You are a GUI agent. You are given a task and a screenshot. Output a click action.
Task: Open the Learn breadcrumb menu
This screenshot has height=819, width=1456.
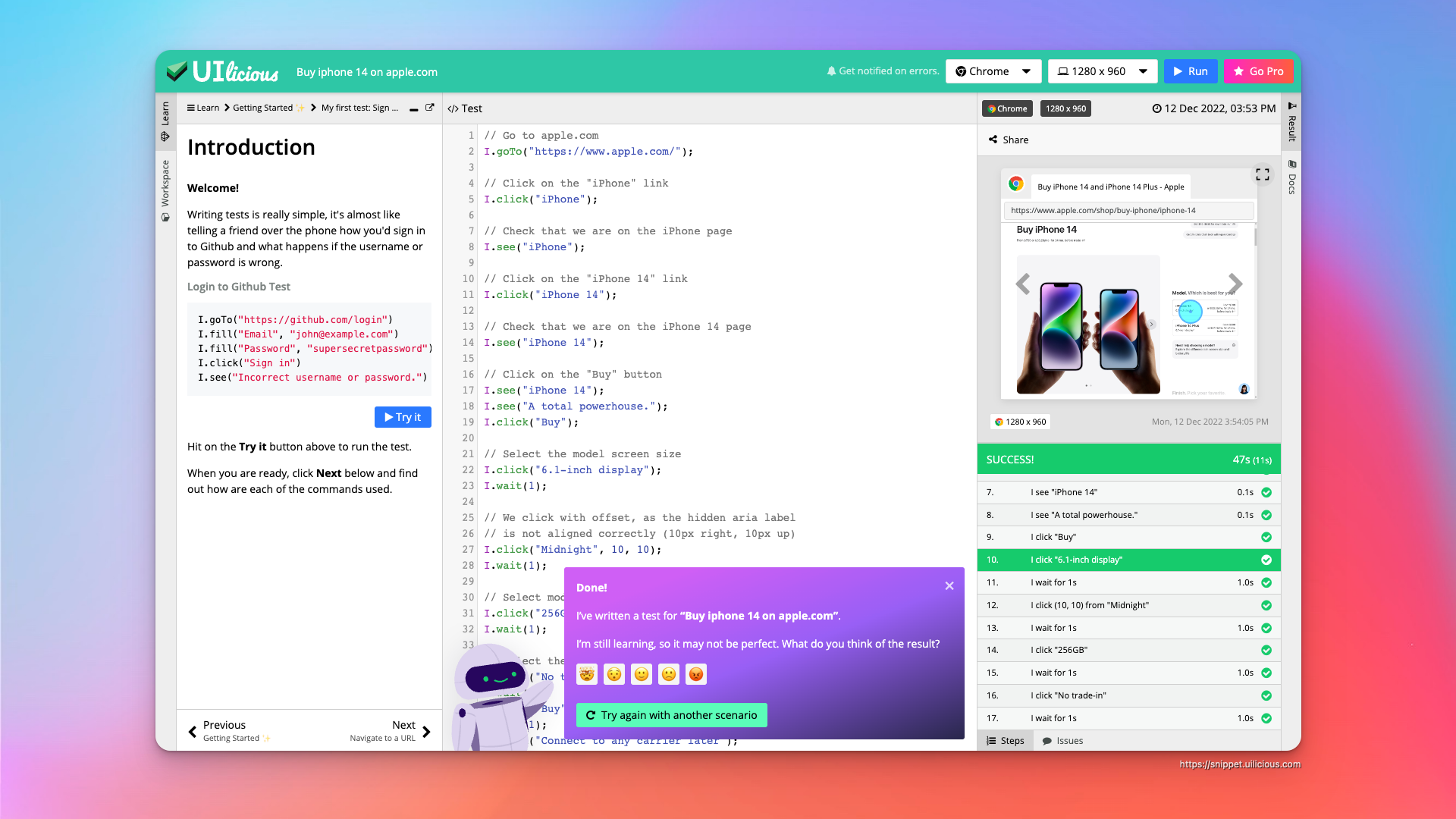pyautogui.click(x=202, y=108)
